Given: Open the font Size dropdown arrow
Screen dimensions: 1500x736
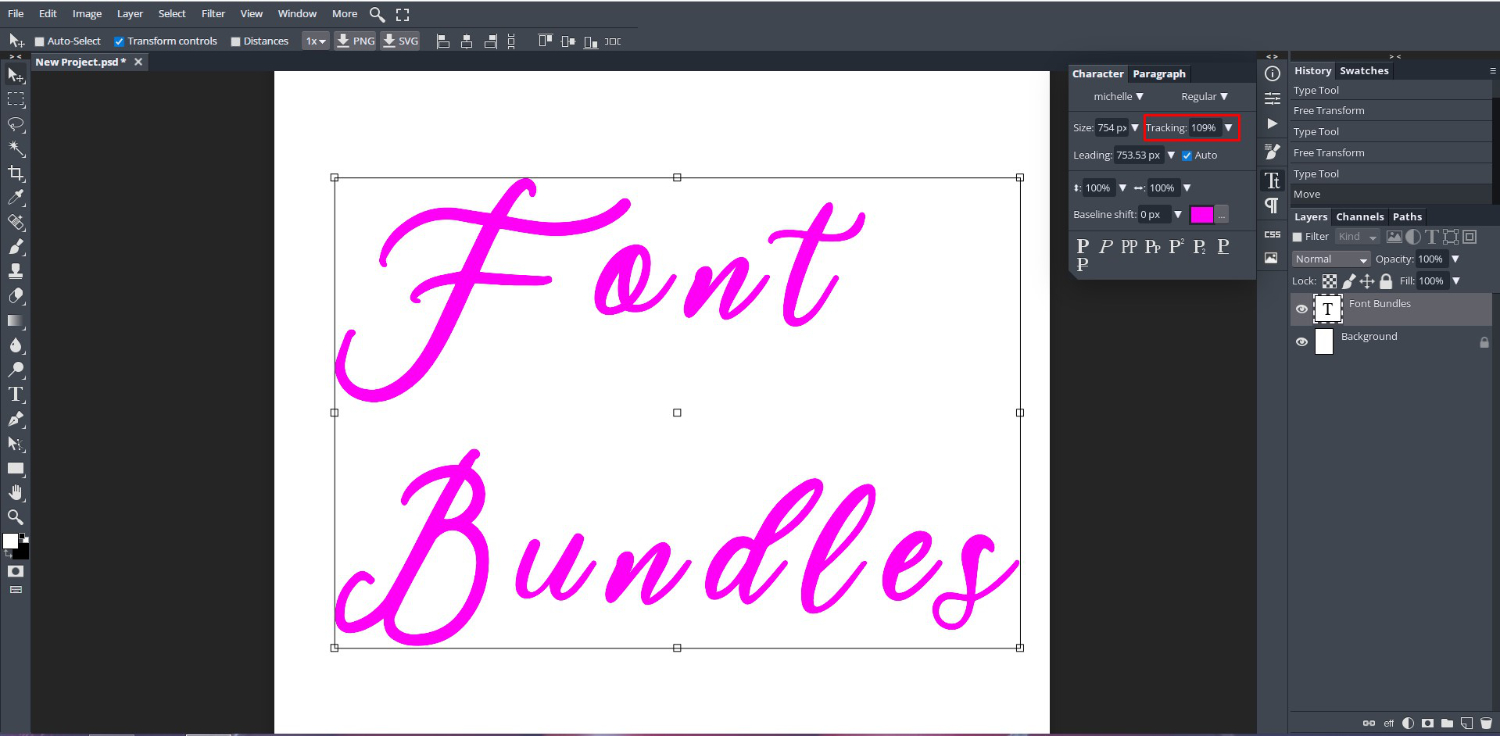Looking at the screenshot, I should pyautogui.click(x=1135, y=128).
